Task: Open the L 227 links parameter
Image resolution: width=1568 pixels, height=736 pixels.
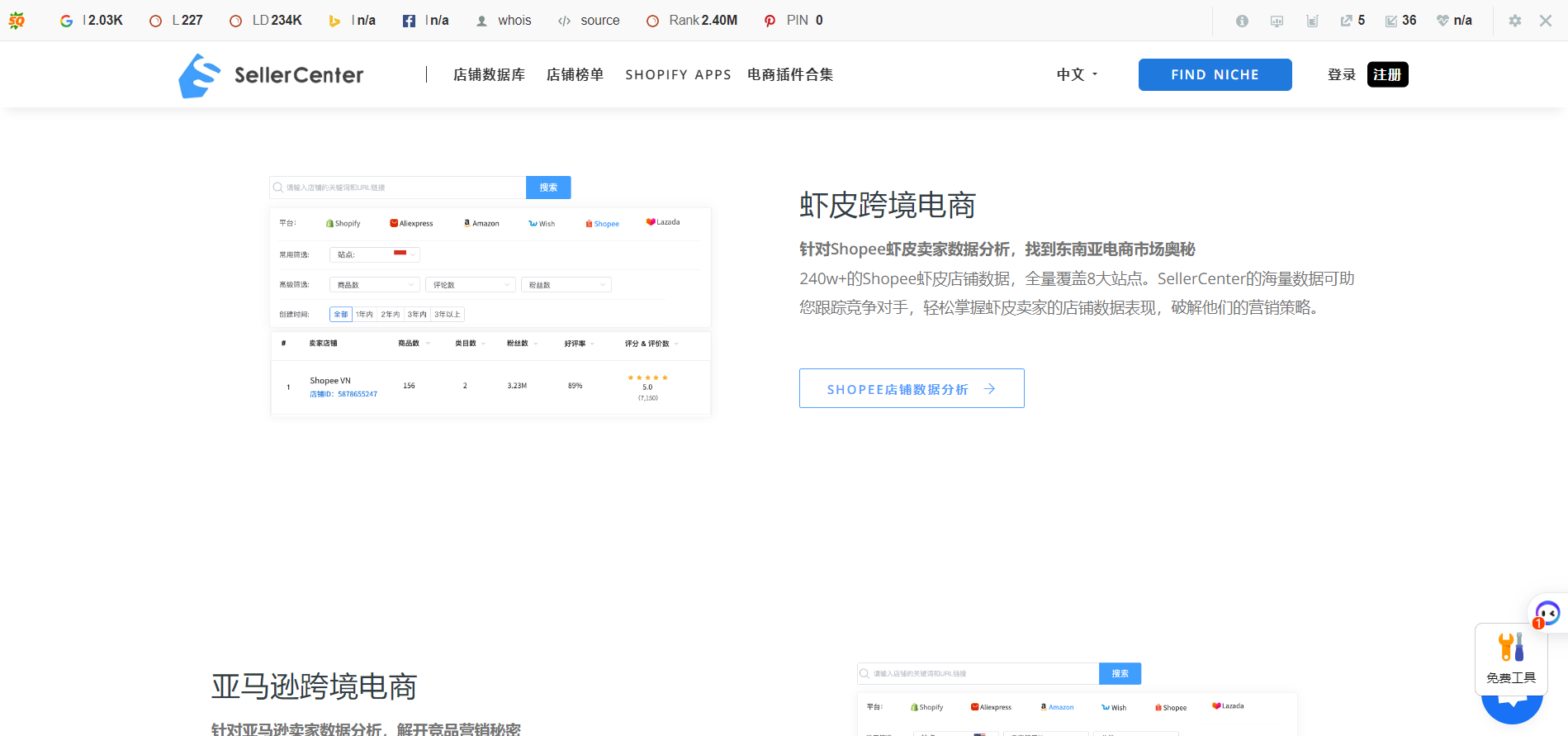Action: tap(176, 21)
